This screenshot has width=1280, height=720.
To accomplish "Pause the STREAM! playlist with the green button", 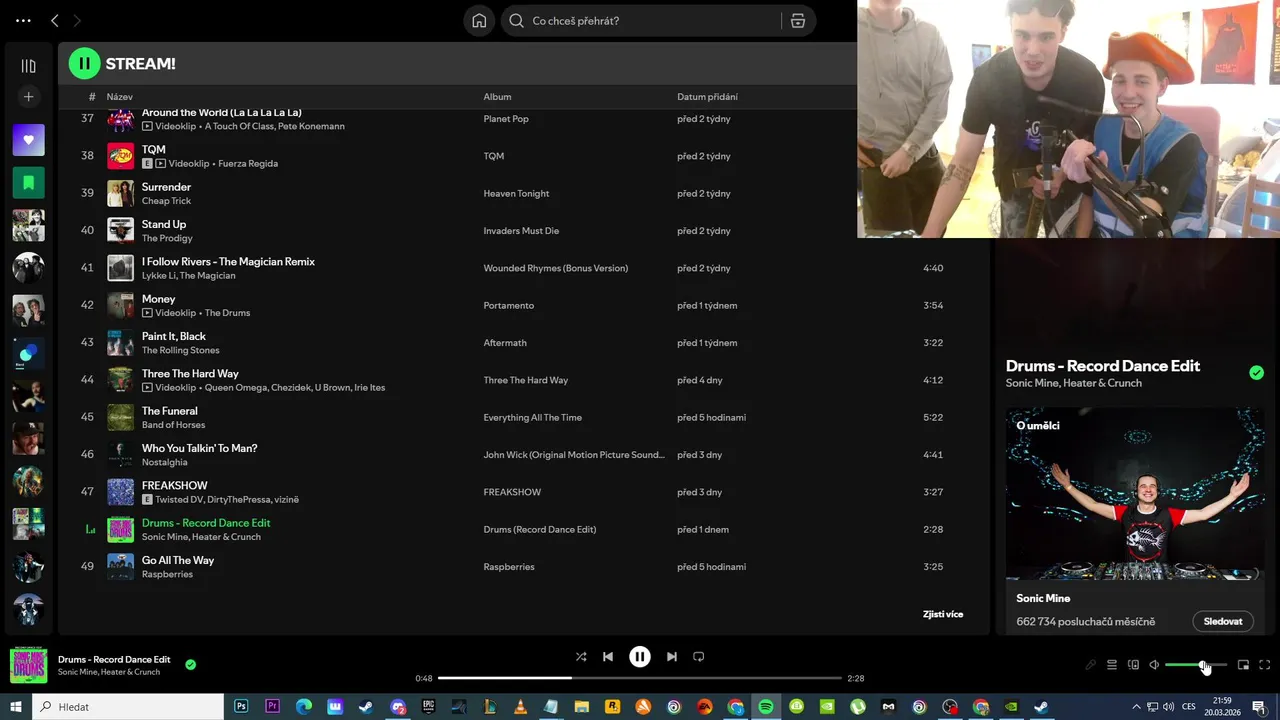I will (84, 63).
